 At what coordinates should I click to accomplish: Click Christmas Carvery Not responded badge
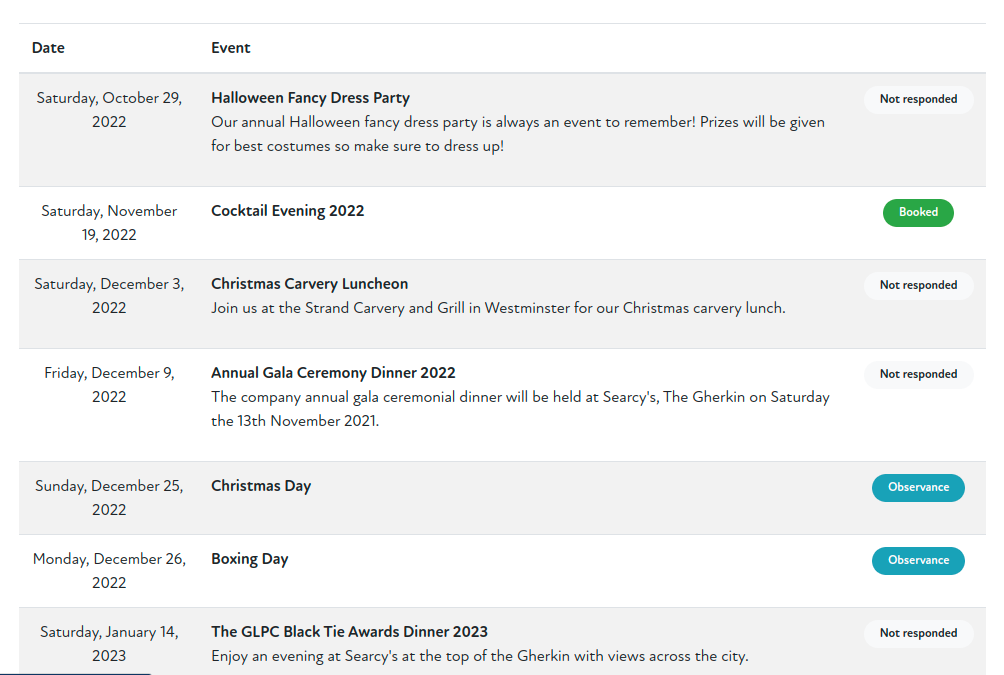[918, 285]
